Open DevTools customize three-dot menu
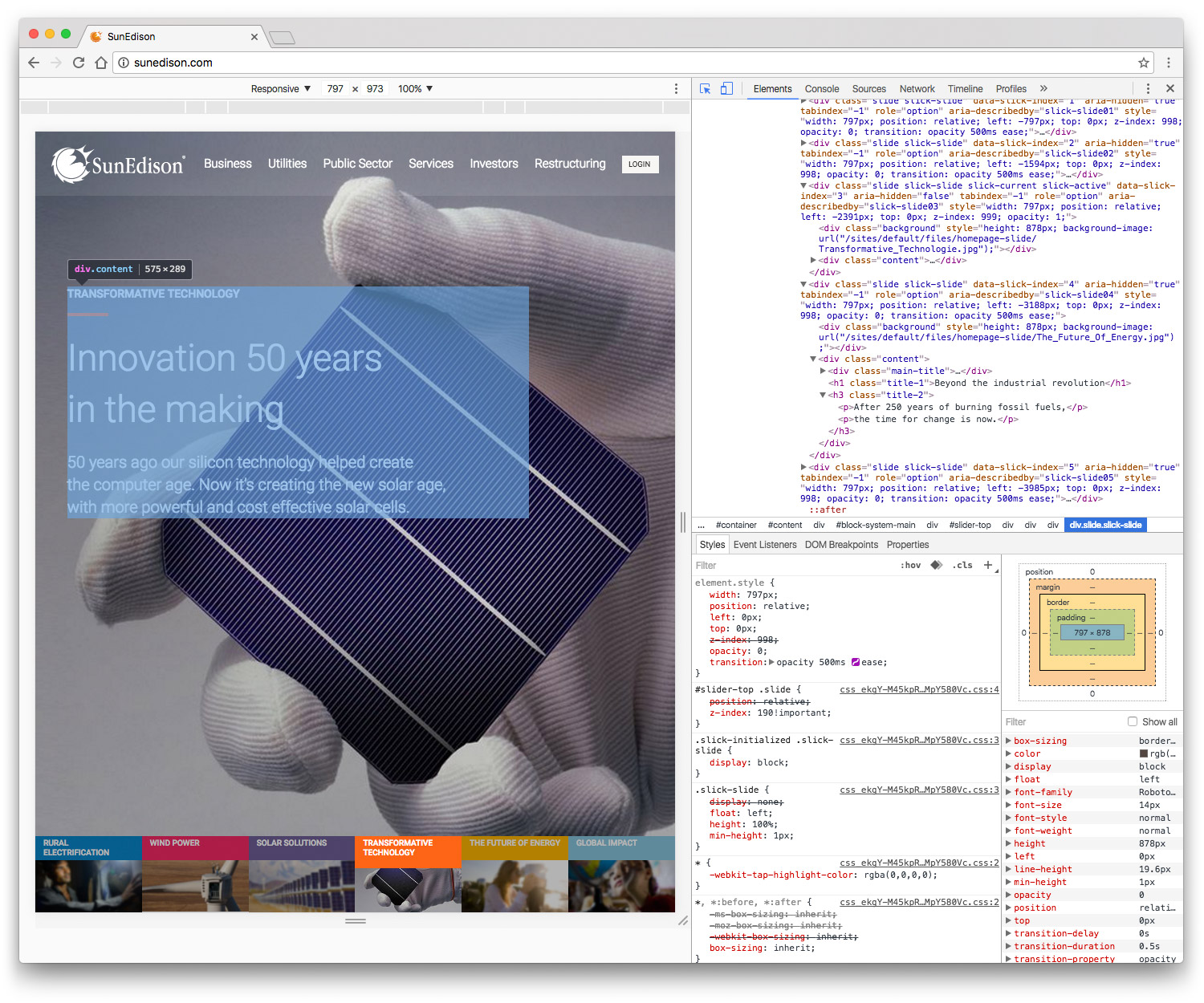 [1148, 89]
